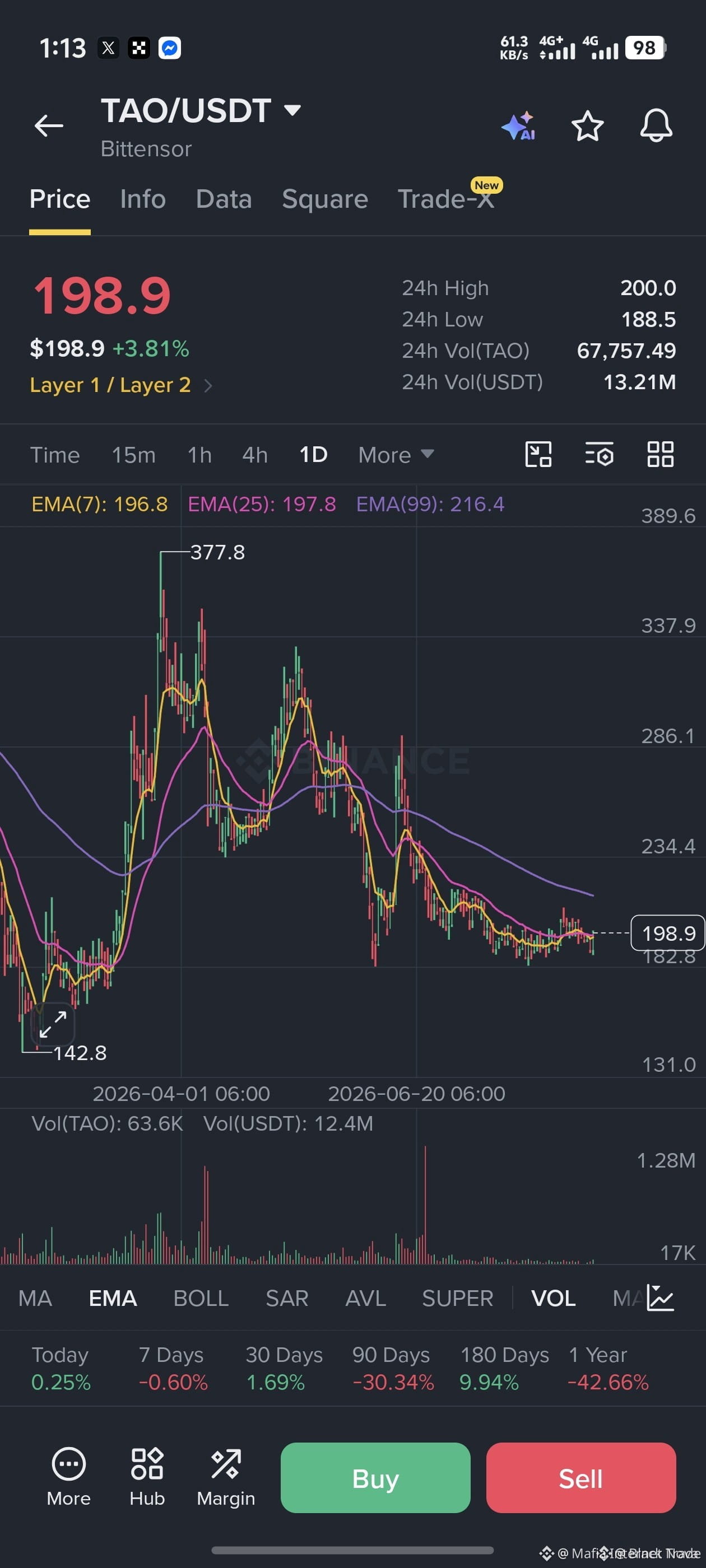
Task: Open the Layer 1 / Layer 2 category link
Action: coord(110,385)
